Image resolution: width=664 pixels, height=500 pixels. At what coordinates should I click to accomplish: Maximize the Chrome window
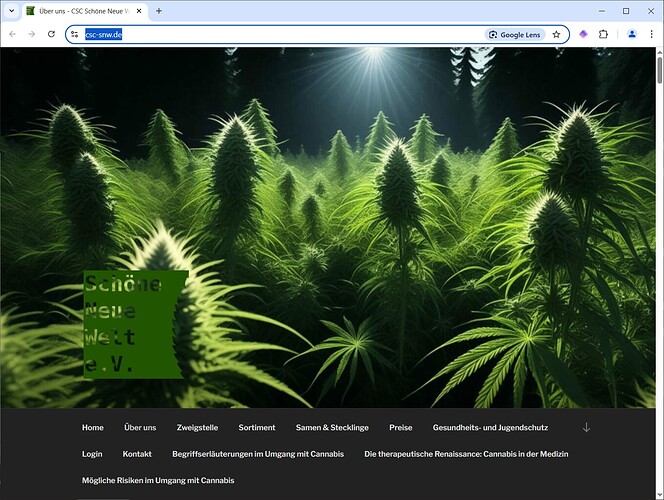[626, 11]
